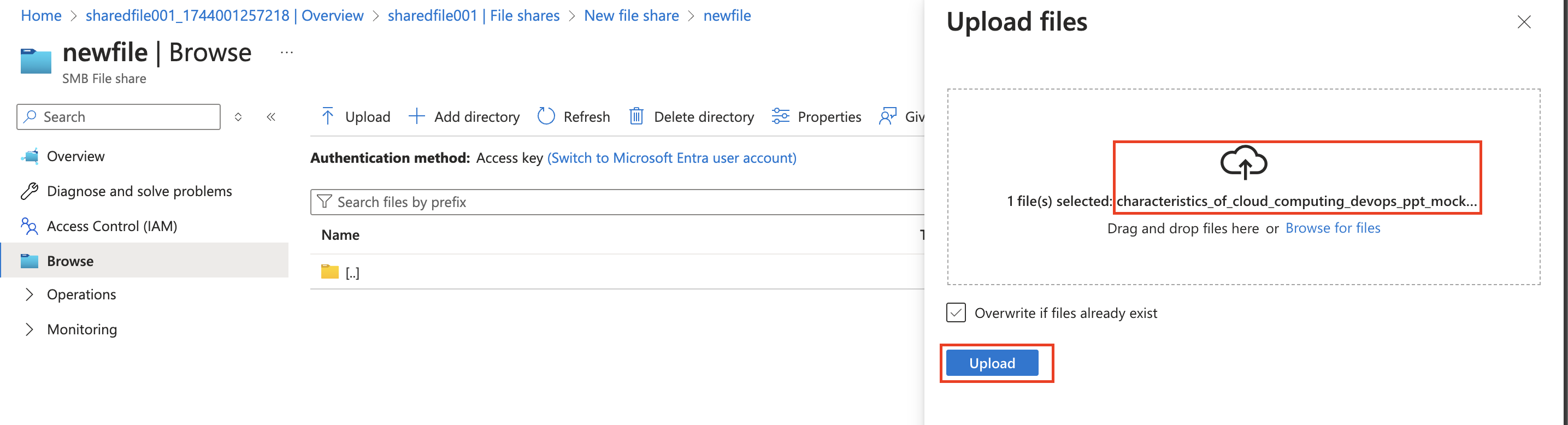Go to Home breadcrumb
1568x425 pixels.
[x=42, y=15]
